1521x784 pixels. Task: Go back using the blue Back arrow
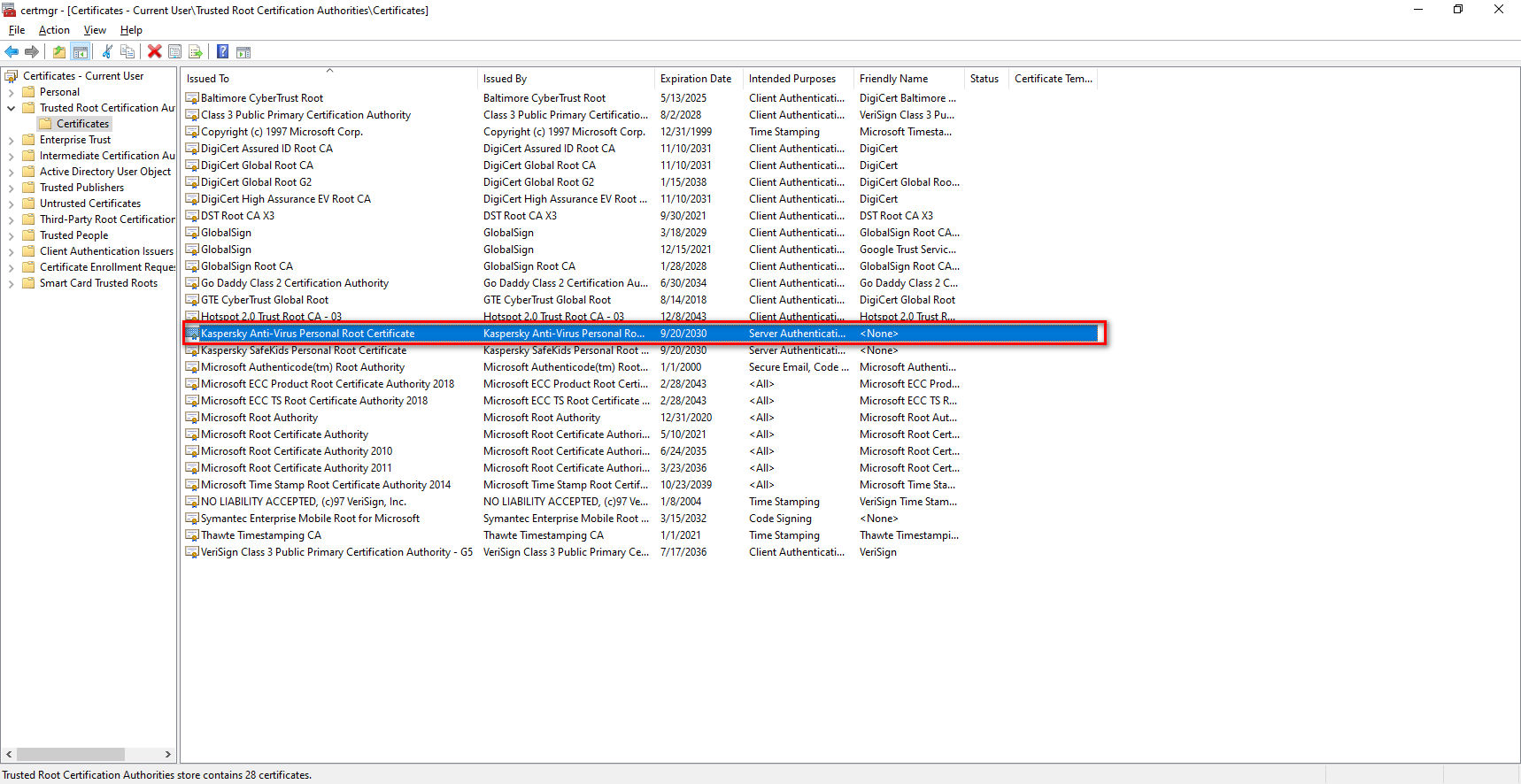(x=12, y=51)
